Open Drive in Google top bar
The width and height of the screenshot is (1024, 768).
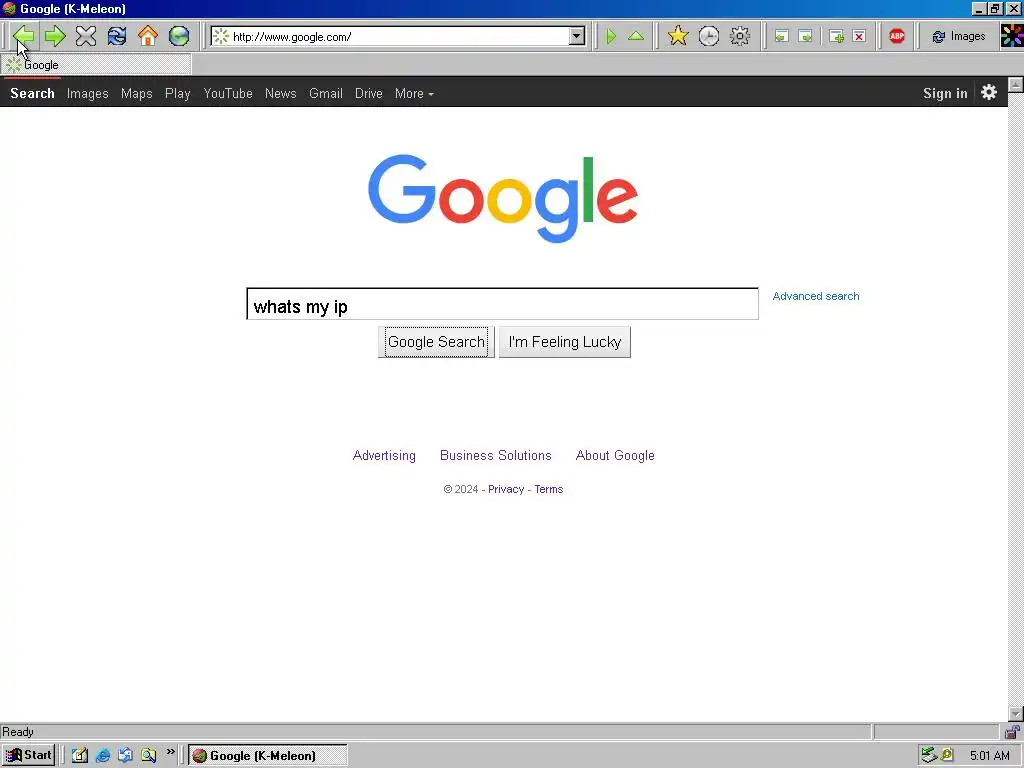coord(369,93)
